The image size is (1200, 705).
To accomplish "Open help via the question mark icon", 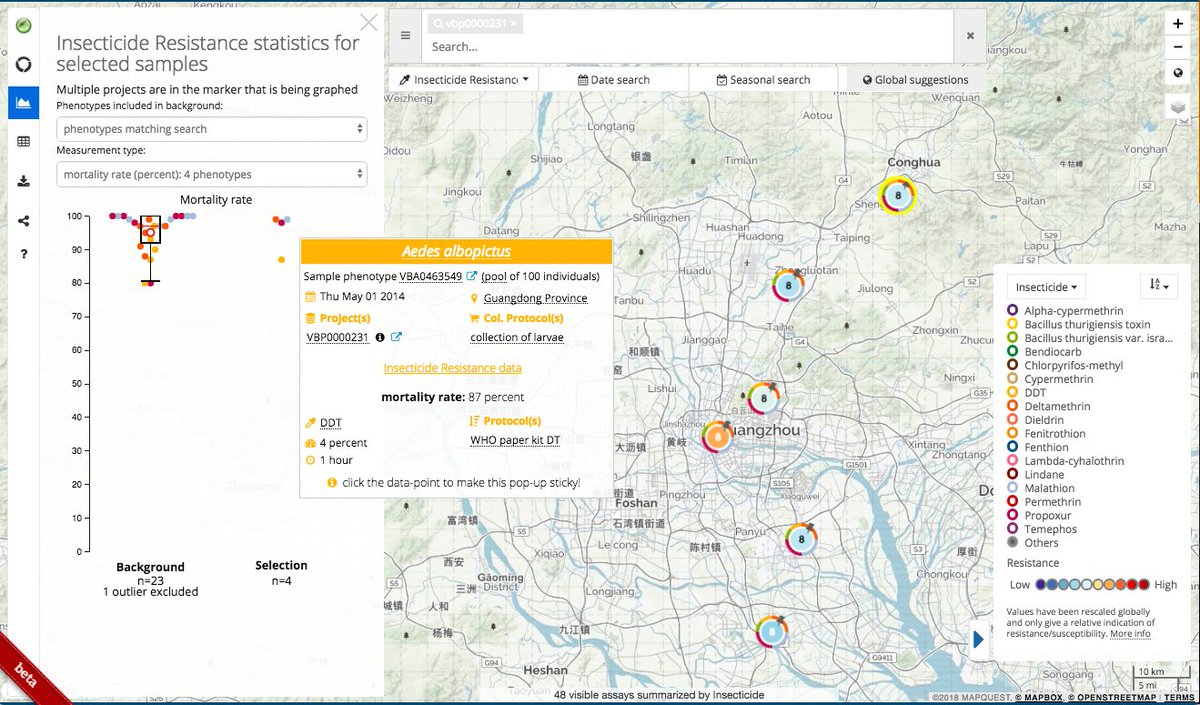I will [x=22, y=255].
